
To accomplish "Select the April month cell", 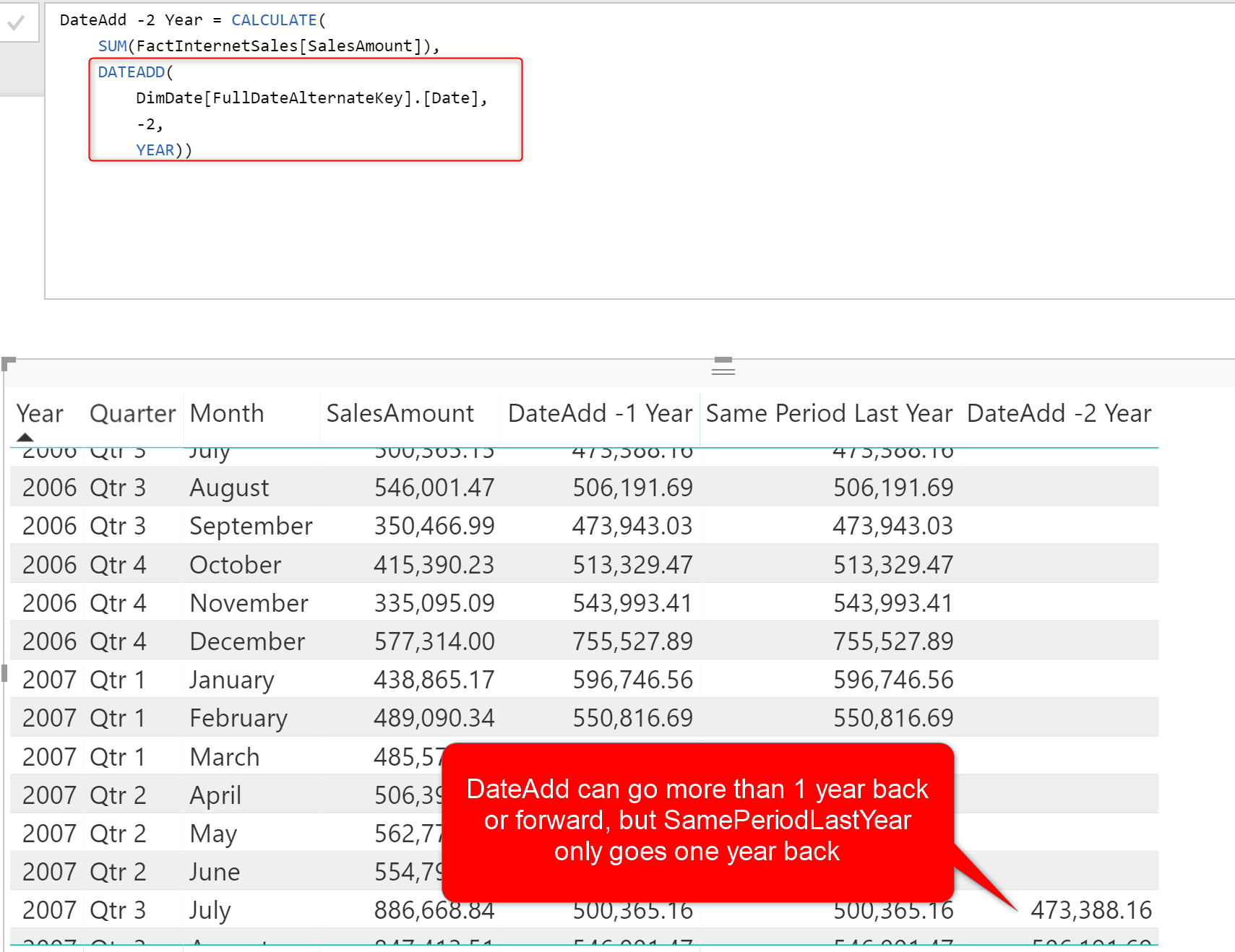I will click(215, 796).
